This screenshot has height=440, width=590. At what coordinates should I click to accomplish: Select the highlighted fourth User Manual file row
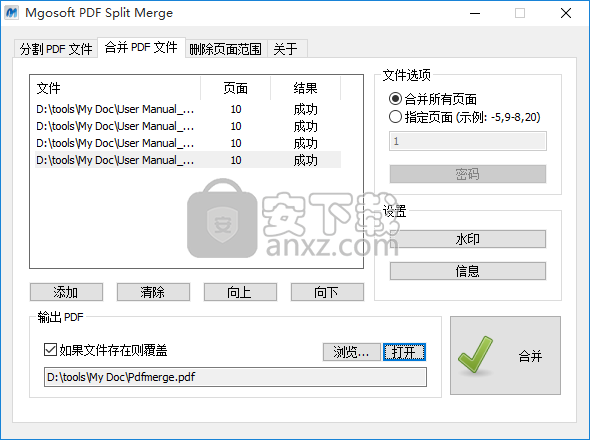tap(188, 160)
